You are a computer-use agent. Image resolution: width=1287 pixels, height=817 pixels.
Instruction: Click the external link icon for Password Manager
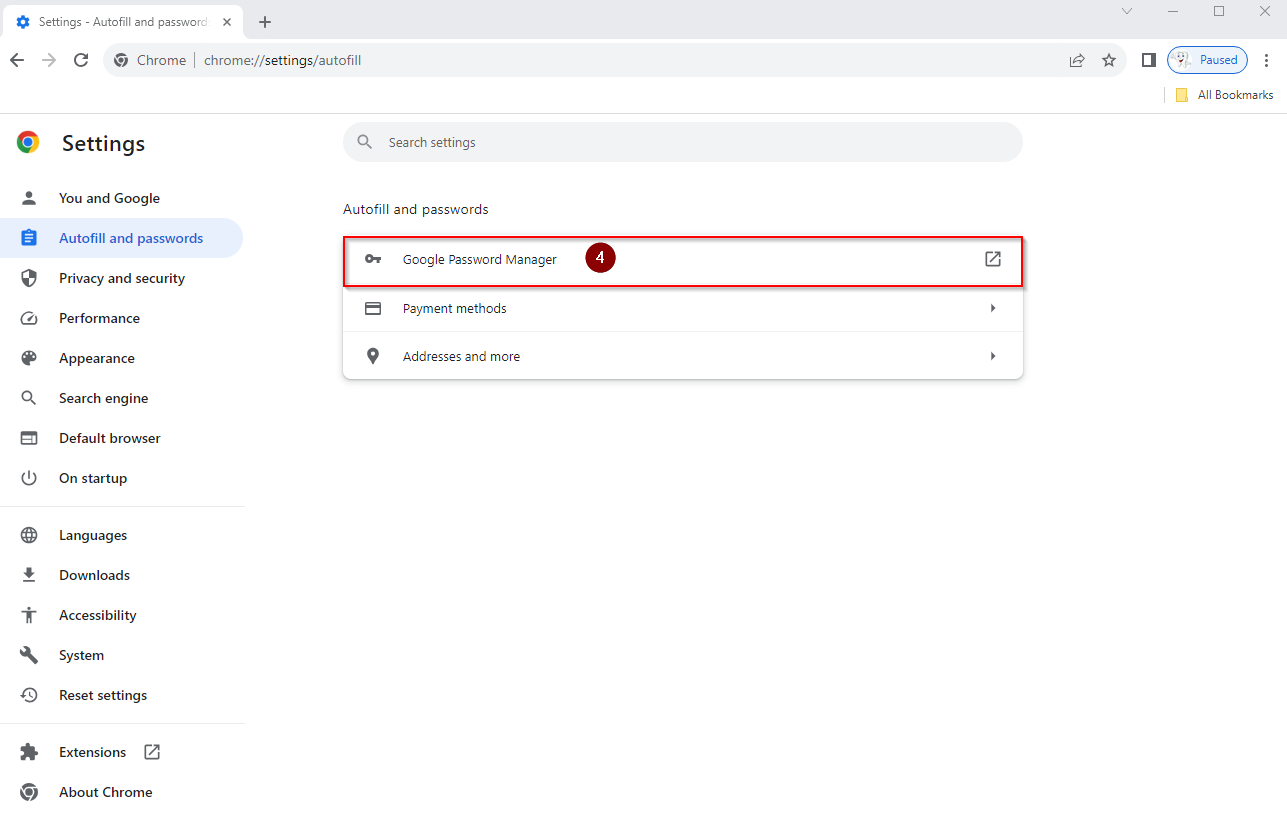[993, 259]
